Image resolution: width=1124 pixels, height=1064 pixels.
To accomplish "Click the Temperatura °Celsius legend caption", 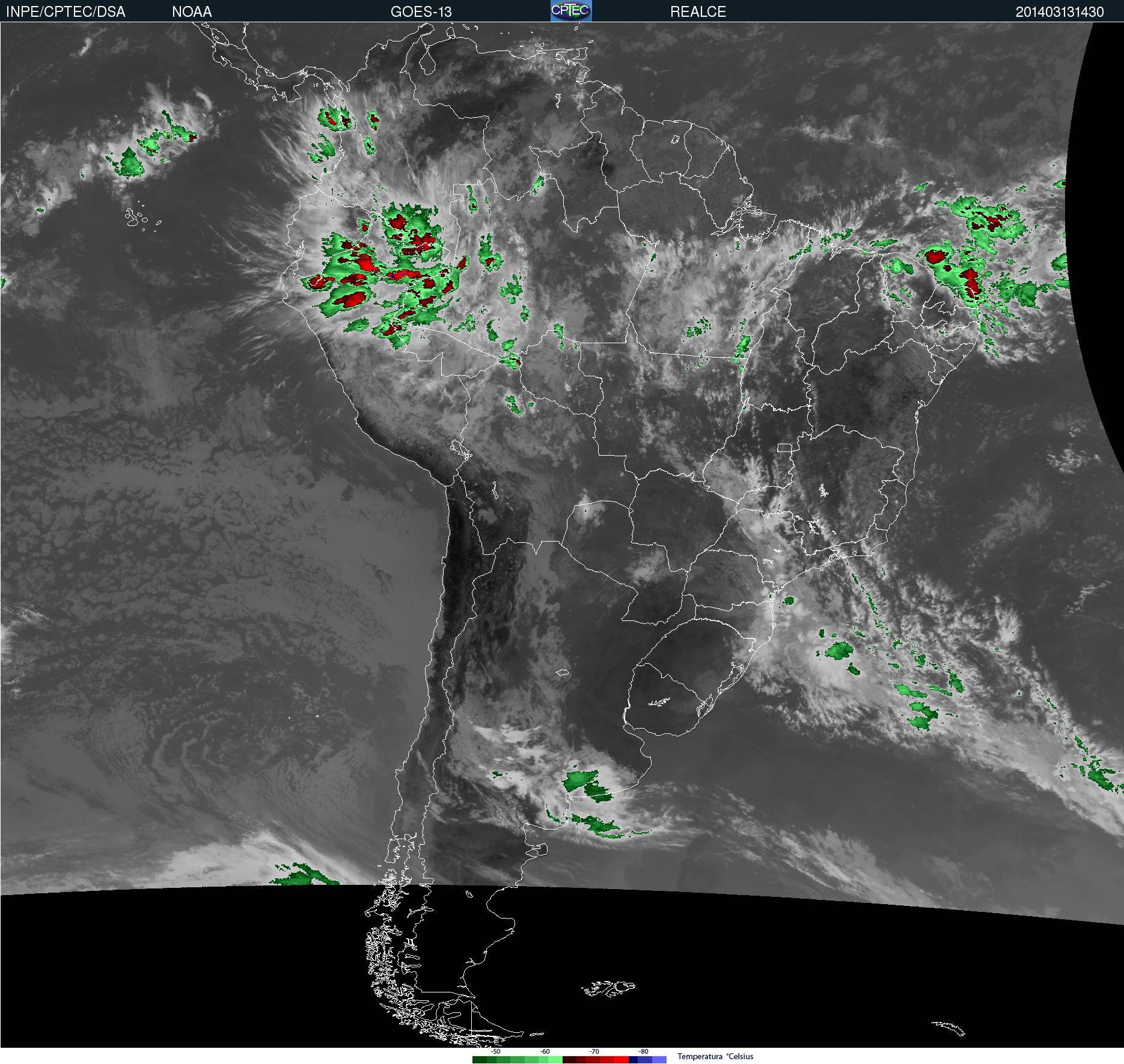I will pos(715,1056).
